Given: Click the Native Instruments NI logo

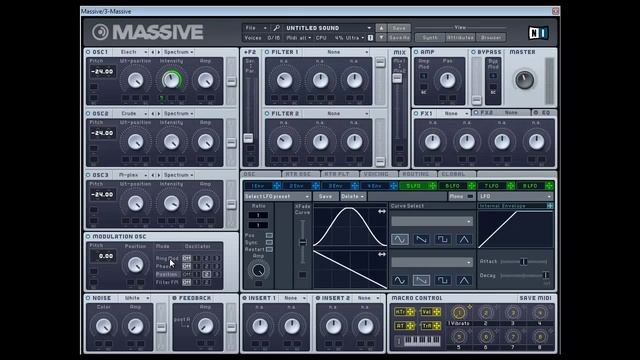Looking at the screenshot, I should [x=538, y=33].
